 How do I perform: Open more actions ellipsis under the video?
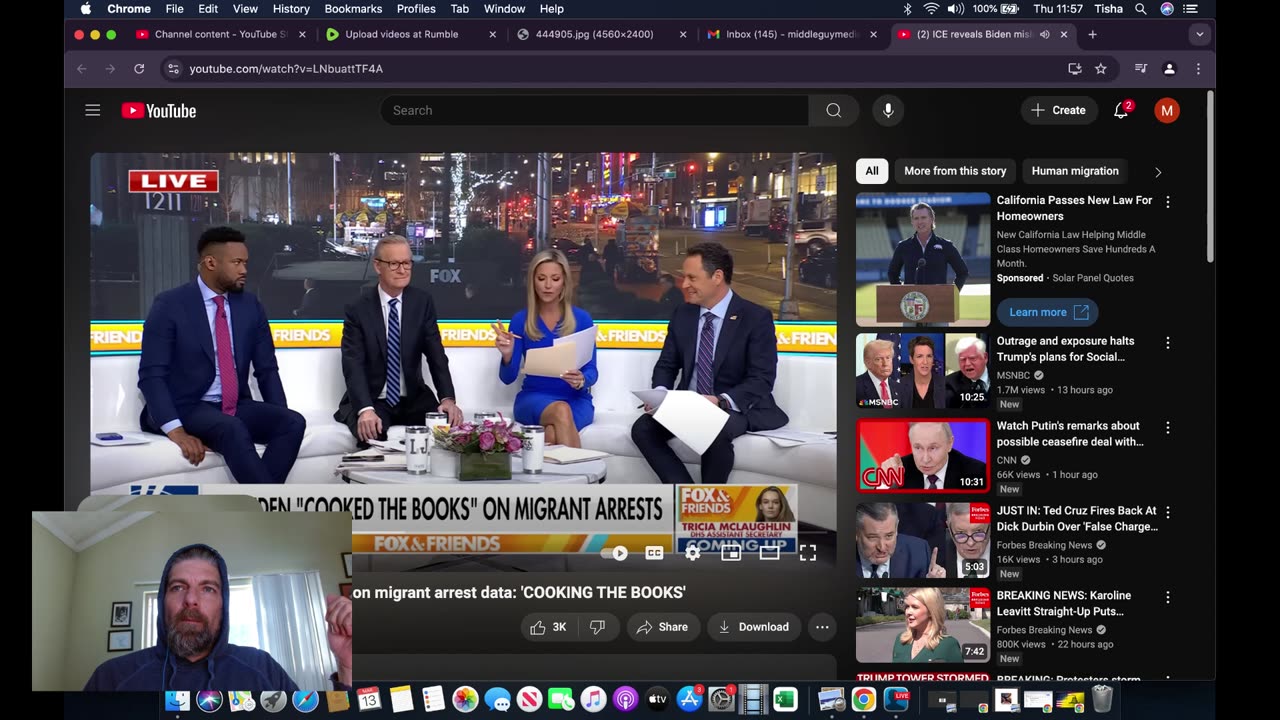click(822, 627)
